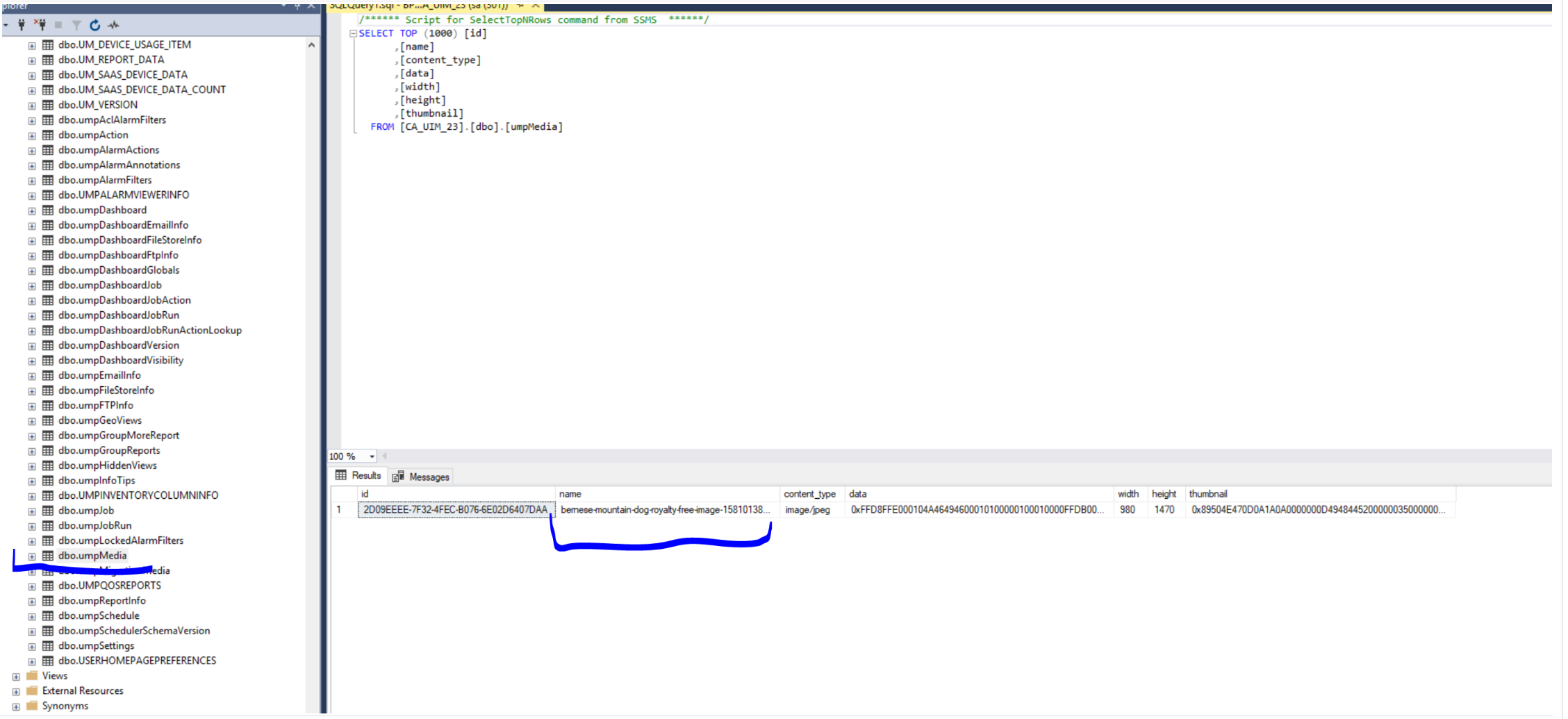Click the table icon beside dbo.umpAlarmFilters
Screen dimensions: 1568x719
tap(48, 180)
